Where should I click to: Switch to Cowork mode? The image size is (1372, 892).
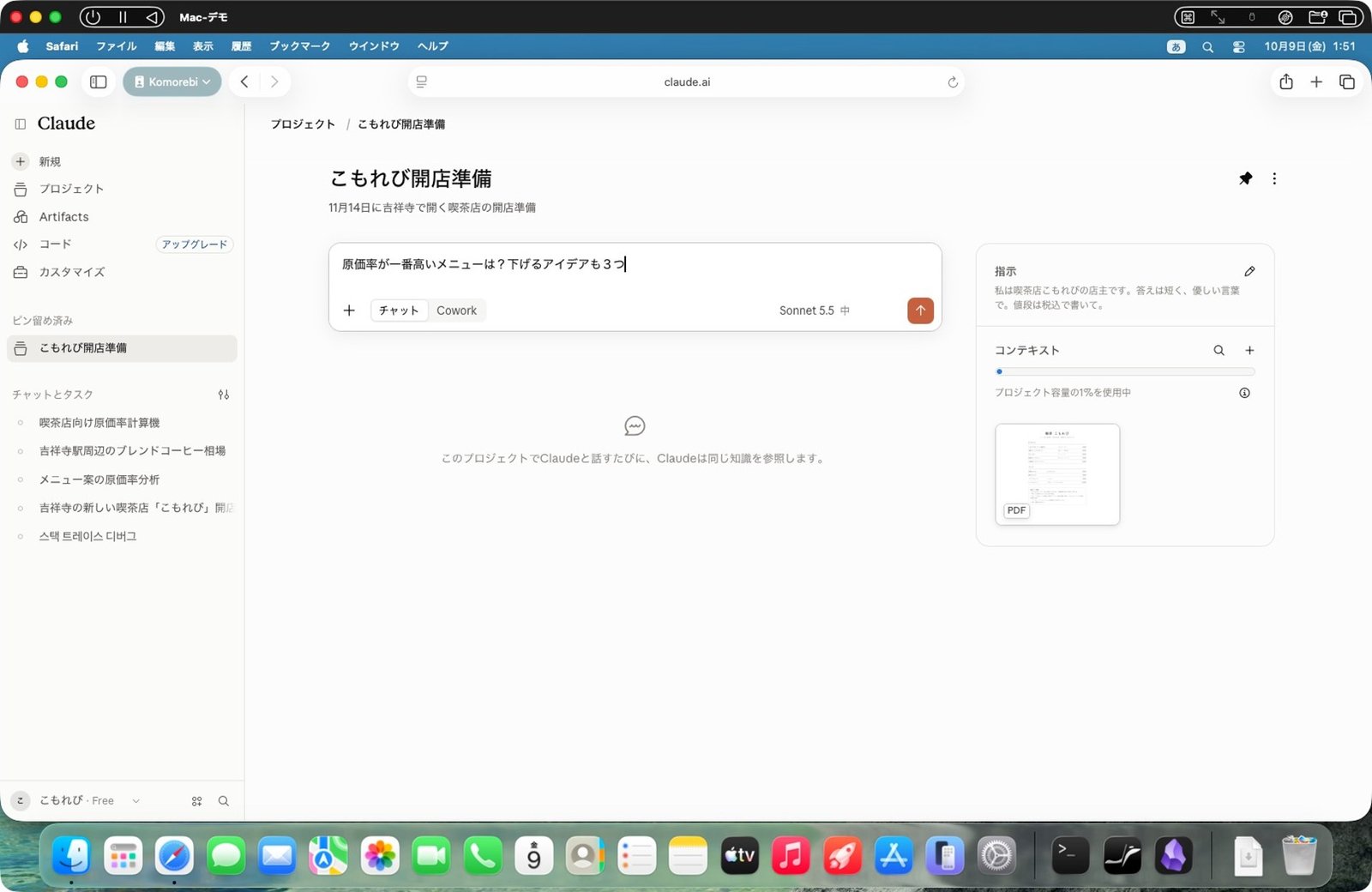pos(456,310)
